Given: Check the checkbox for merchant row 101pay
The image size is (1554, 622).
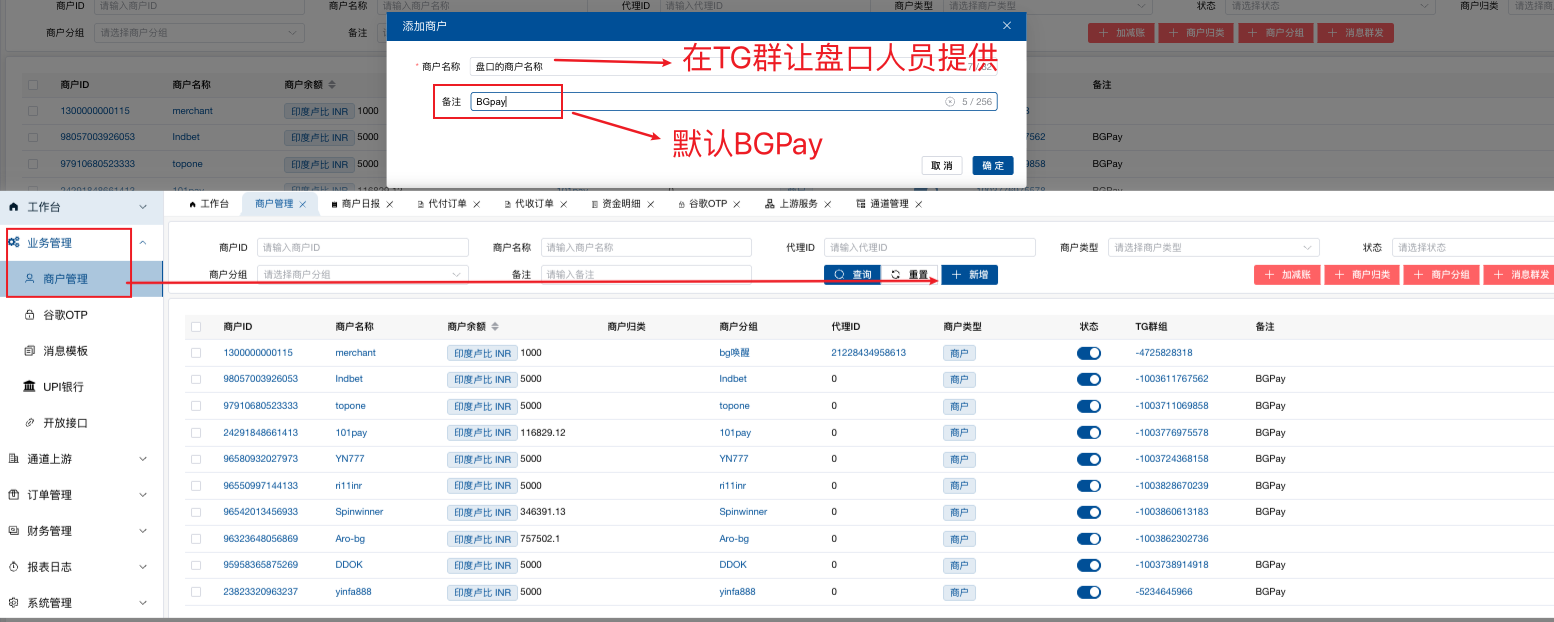Looking at the screenshot, I should coord(196,433).
